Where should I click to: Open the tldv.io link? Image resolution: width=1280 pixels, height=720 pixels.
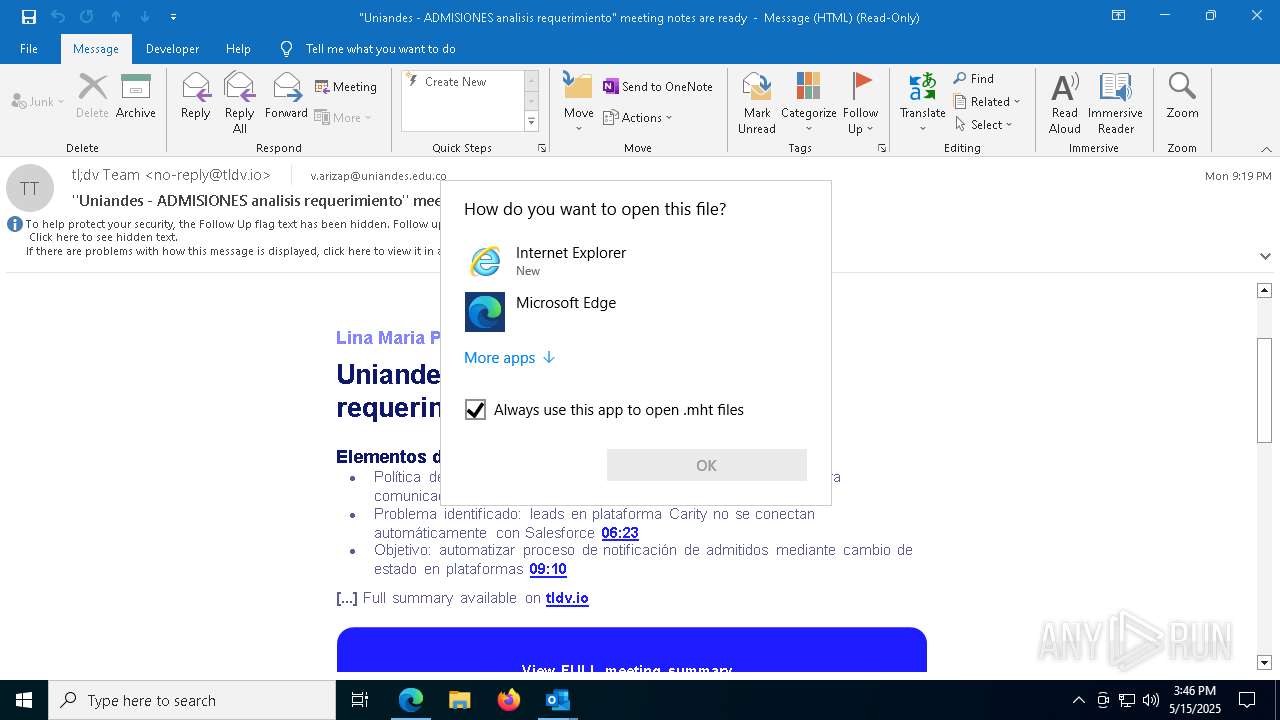567,598
